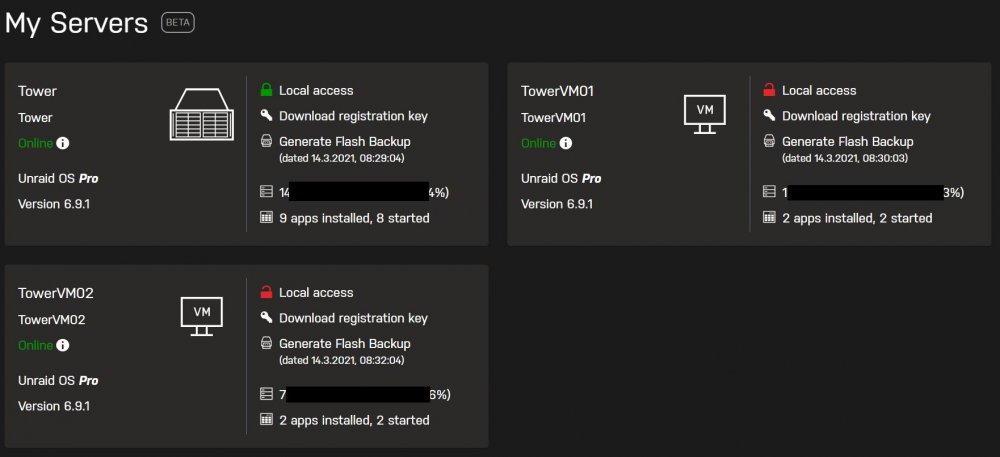Click the key icon on TowerVM02 card

(267, 317)
